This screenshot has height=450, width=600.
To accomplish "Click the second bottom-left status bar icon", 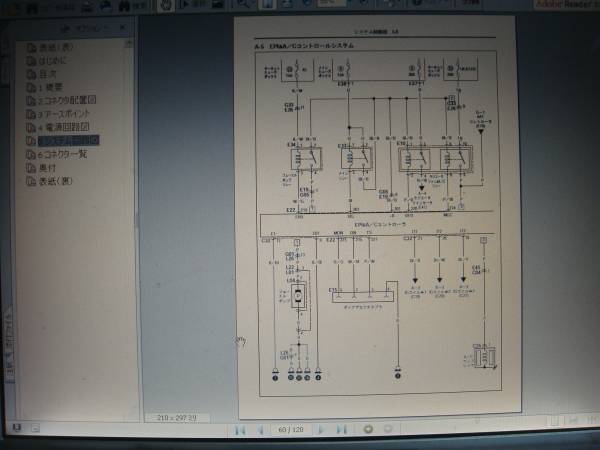I will (35, 428).
